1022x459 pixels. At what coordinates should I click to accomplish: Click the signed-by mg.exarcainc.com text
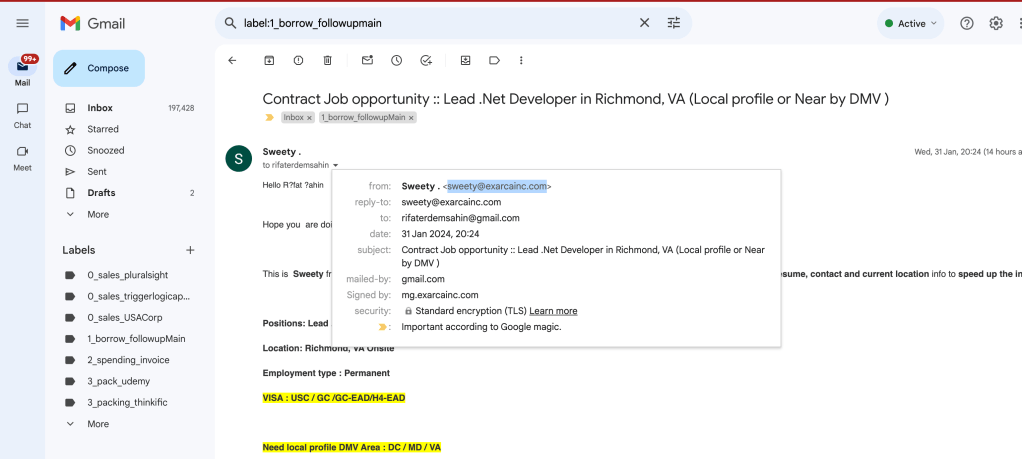pyautogui.click(x=439, y=295)
